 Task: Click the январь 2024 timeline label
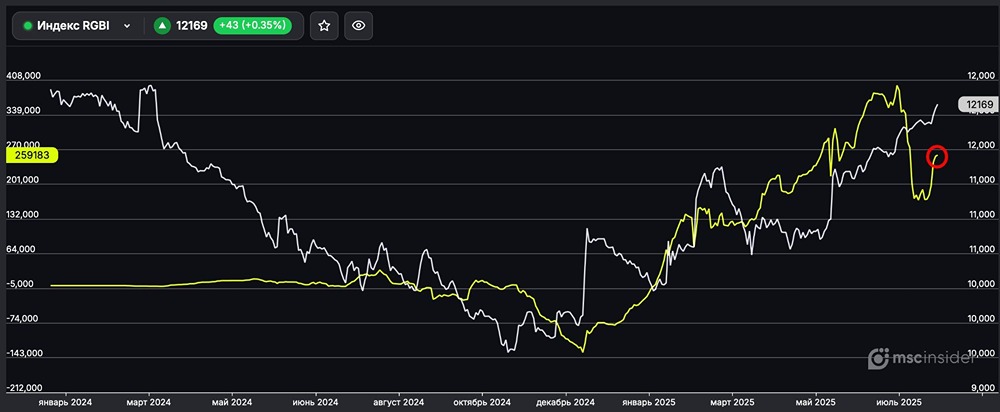pos(65,402)
